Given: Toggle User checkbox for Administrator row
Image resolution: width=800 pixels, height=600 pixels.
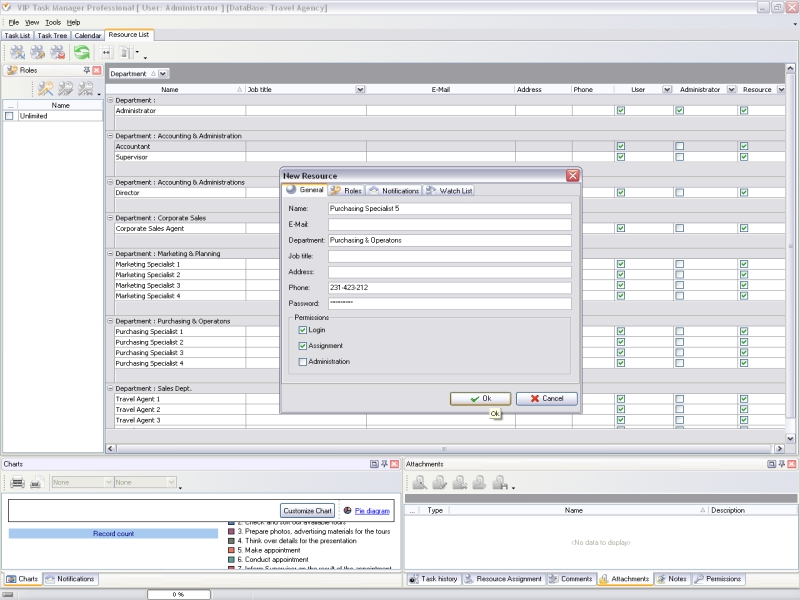Looking at the screenshot, I should (621, 110).
